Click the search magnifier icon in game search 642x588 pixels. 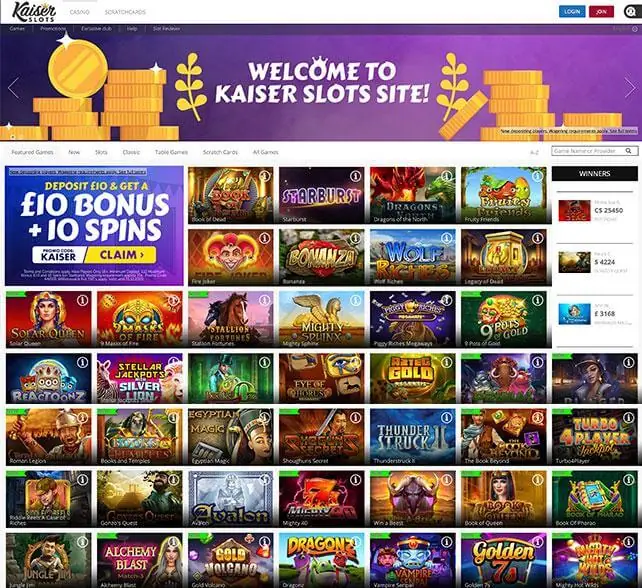pos(628,151)
